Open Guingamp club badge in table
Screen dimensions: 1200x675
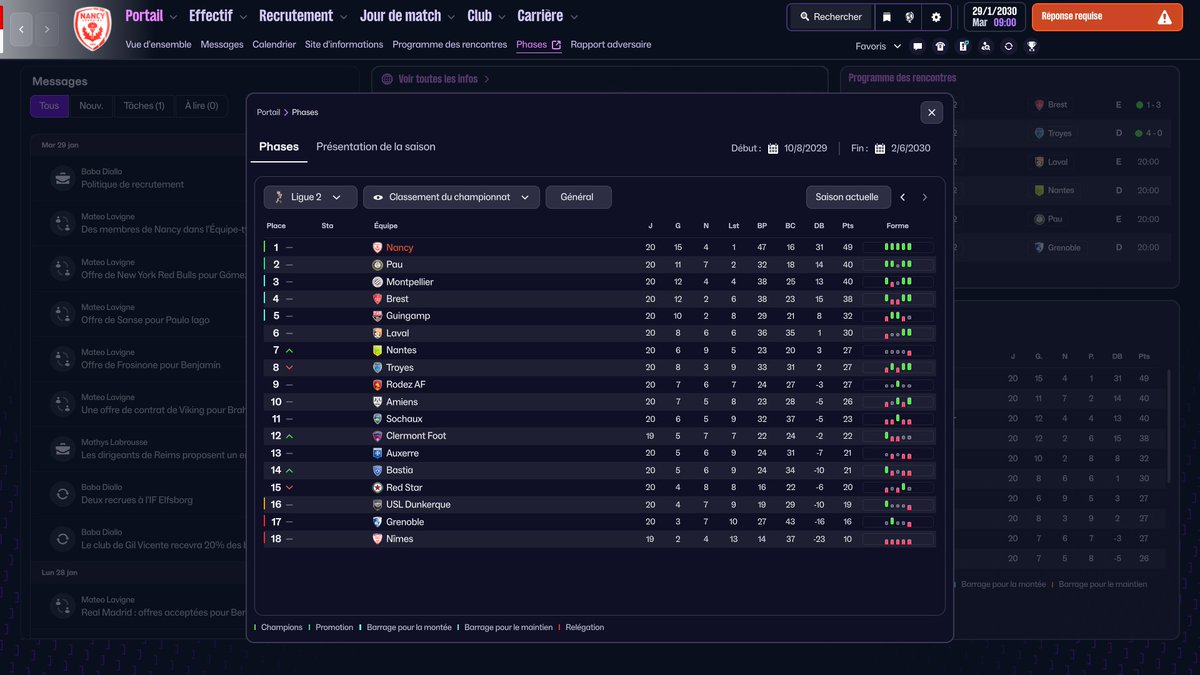pos(377,316)
